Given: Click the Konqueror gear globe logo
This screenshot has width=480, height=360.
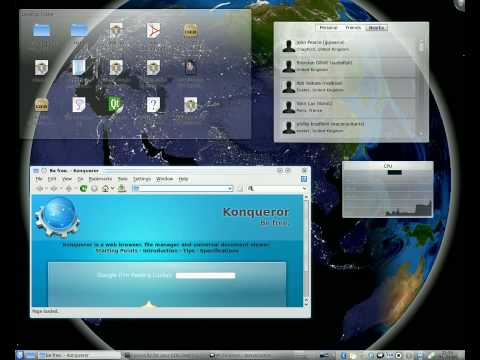Looking at the screenshot, I should (x=58, y=217).
